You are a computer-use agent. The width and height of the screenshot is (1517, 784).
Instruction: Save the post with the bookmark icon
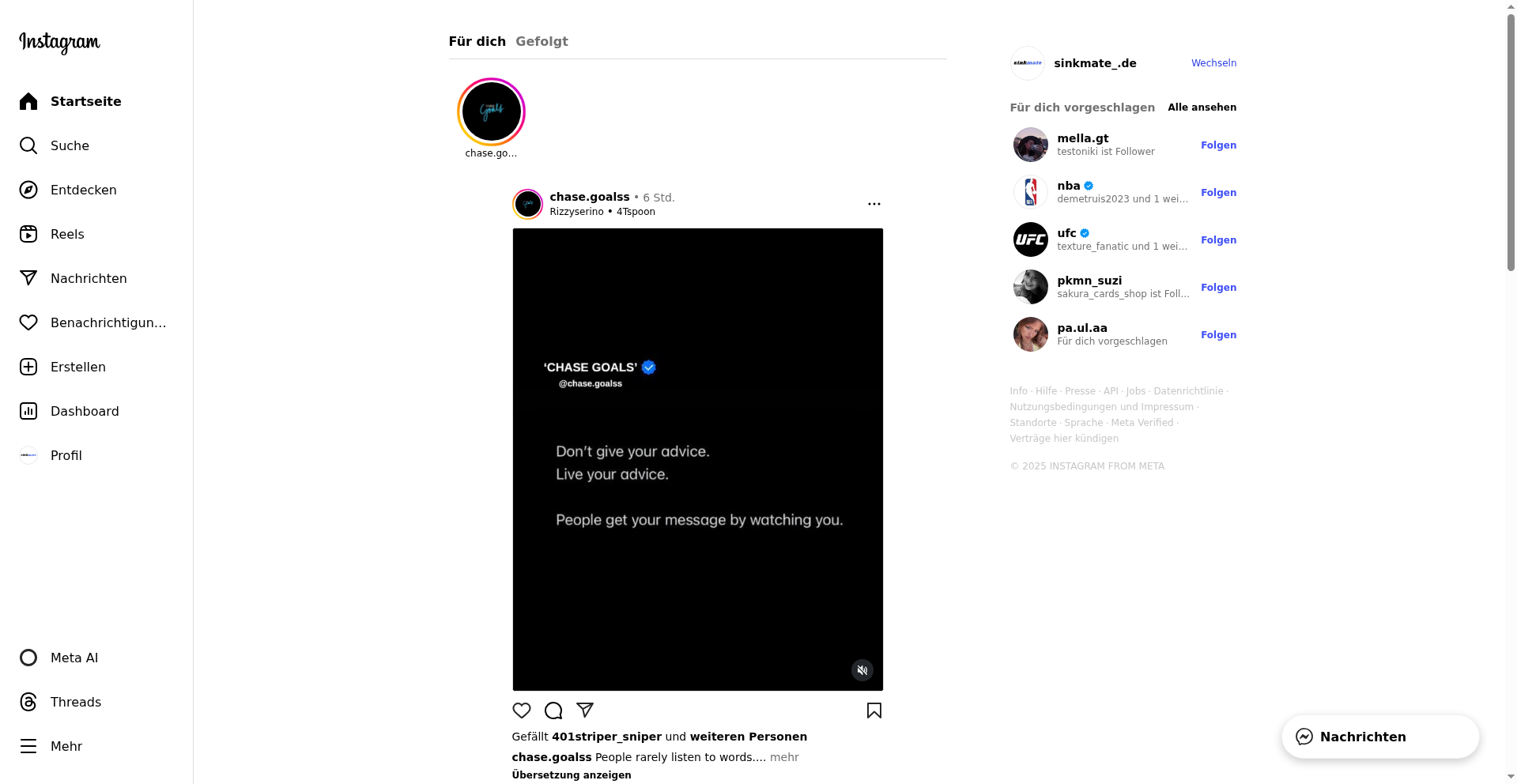pyautogui.click(x=874, y=710)
